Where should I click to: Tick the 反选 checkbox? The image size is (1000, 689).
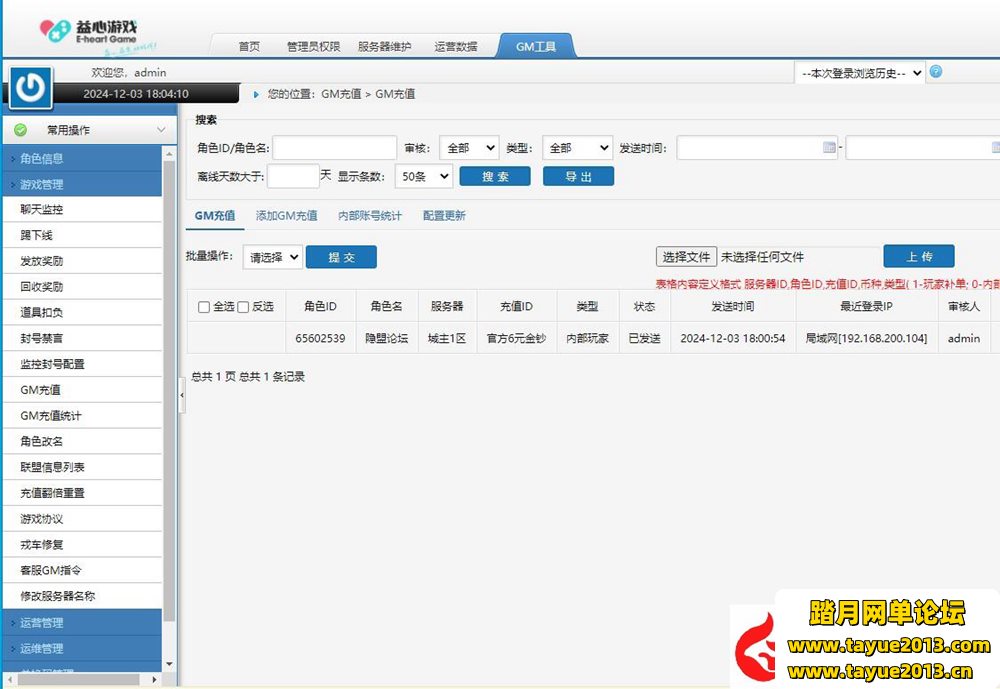click(243, 307)
